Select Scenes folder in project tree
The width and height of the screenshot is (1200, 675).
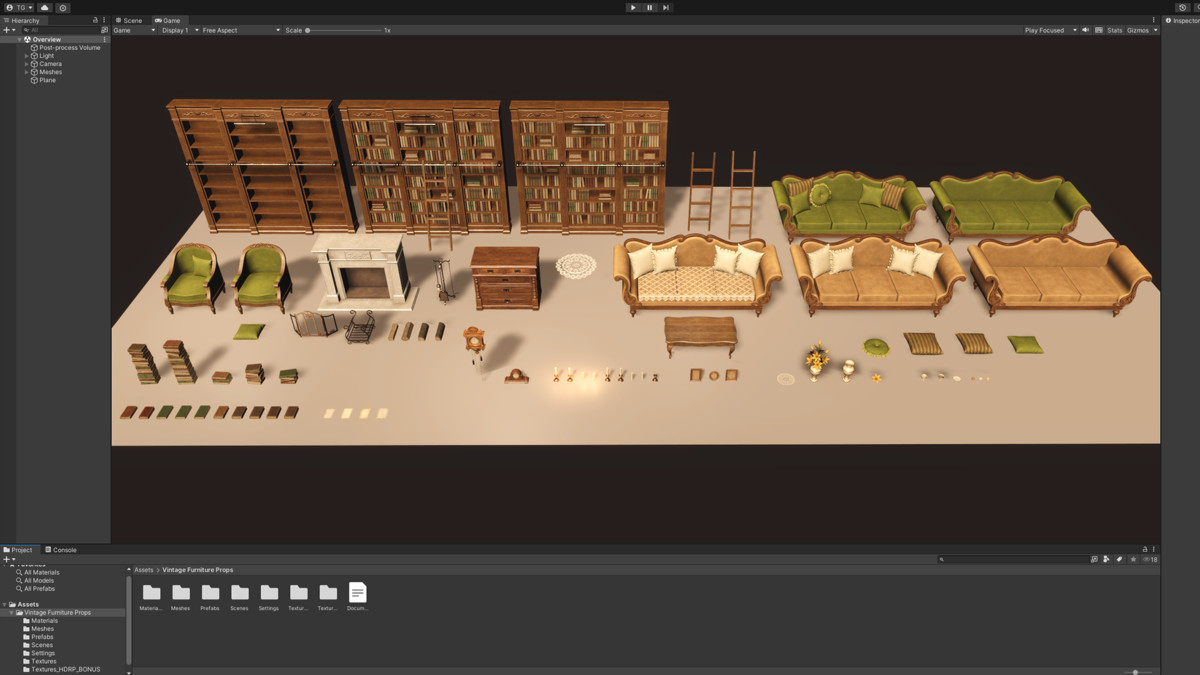coord(36,645)
